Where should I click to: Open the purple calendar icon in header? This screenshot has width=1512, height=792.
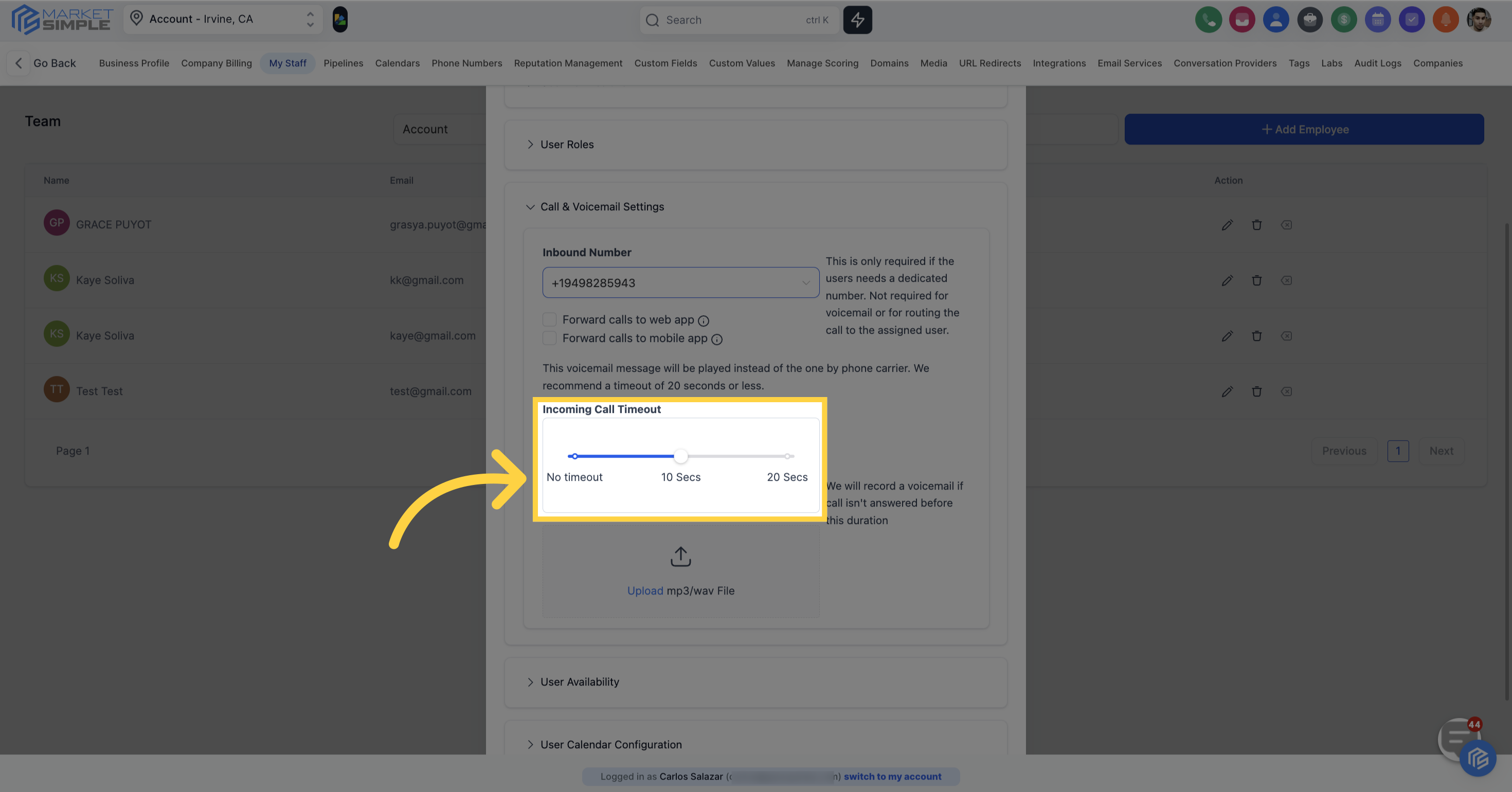click(1378, 20)
